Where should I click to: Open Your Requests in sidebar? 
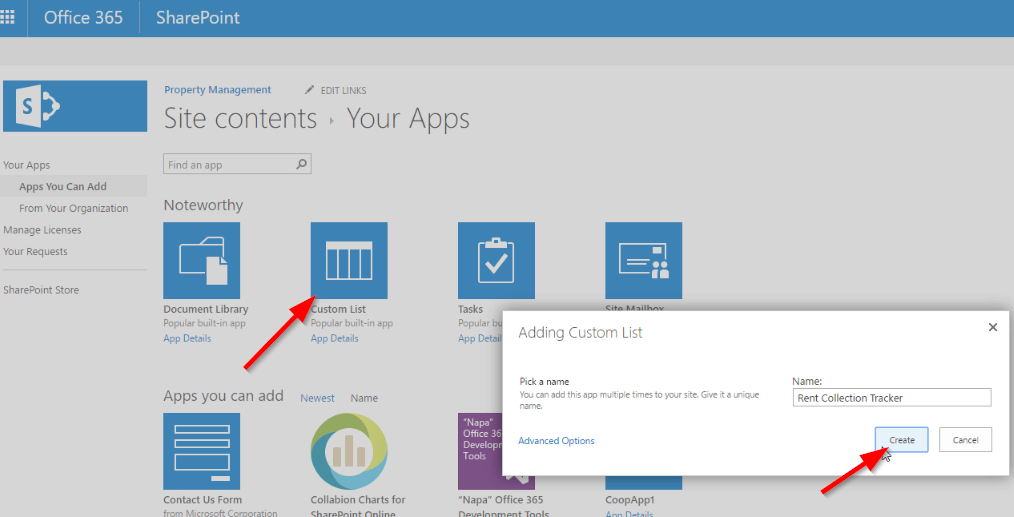pyautogui.click(x=35, y=251)
